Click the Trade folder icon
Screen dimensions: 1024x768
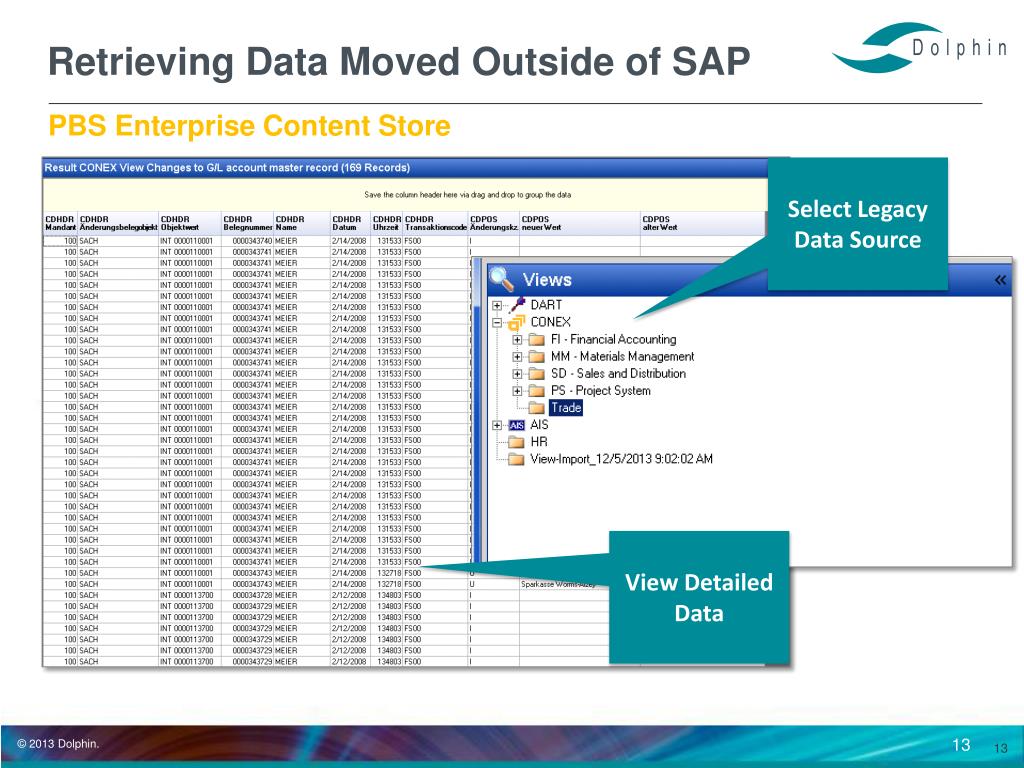pos(537,408)
